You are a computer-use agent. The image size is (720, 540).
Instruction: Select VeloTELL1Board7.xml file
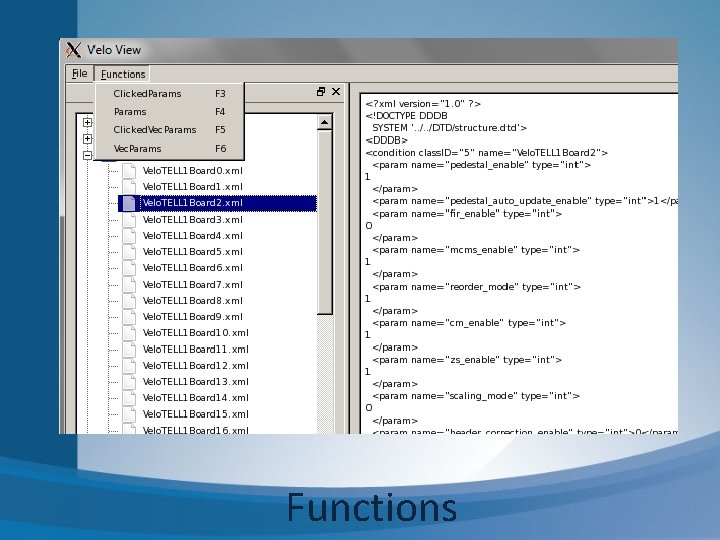[192, 285]
